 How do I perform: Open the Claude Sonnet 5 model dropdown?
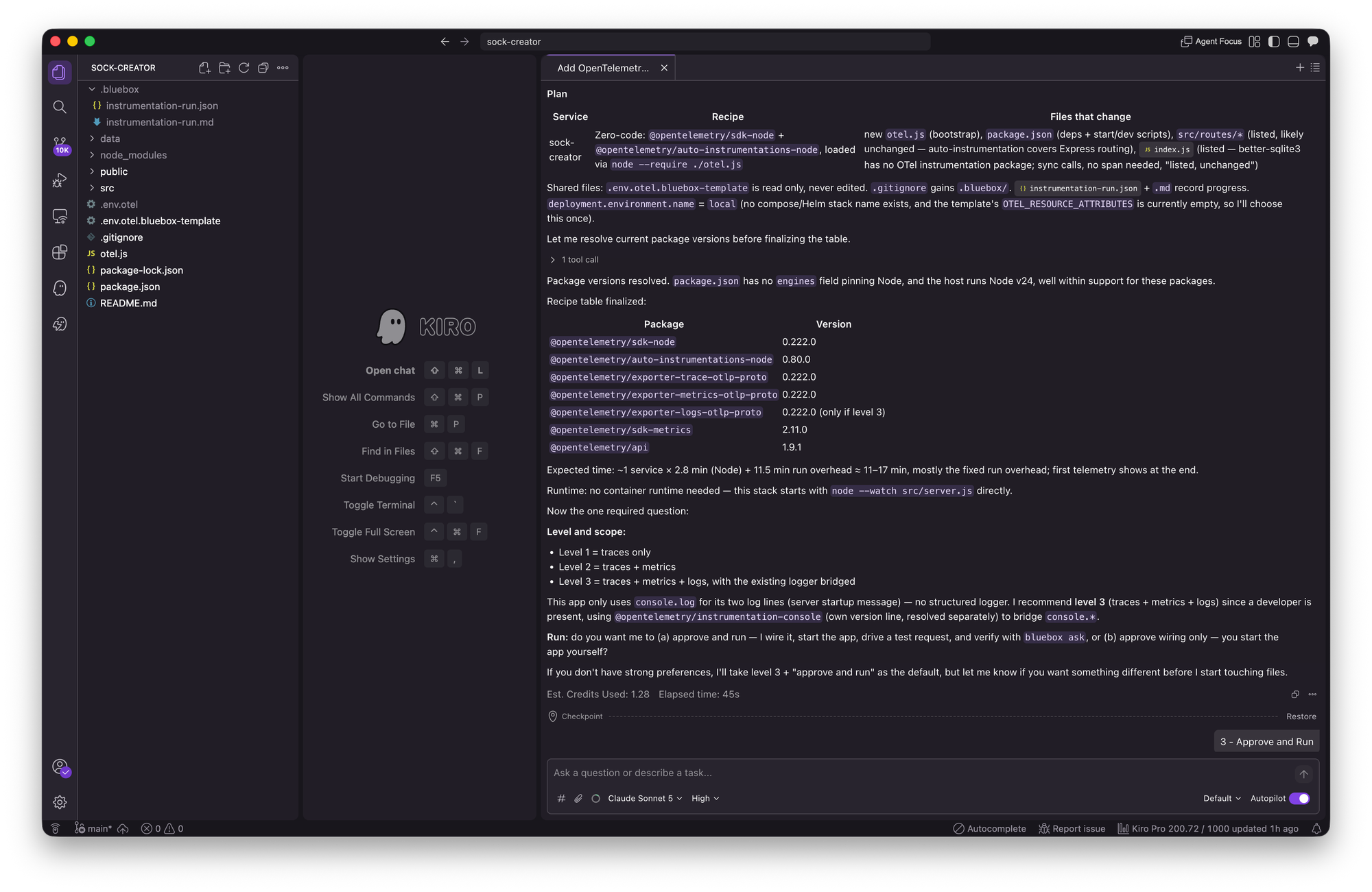644,798
